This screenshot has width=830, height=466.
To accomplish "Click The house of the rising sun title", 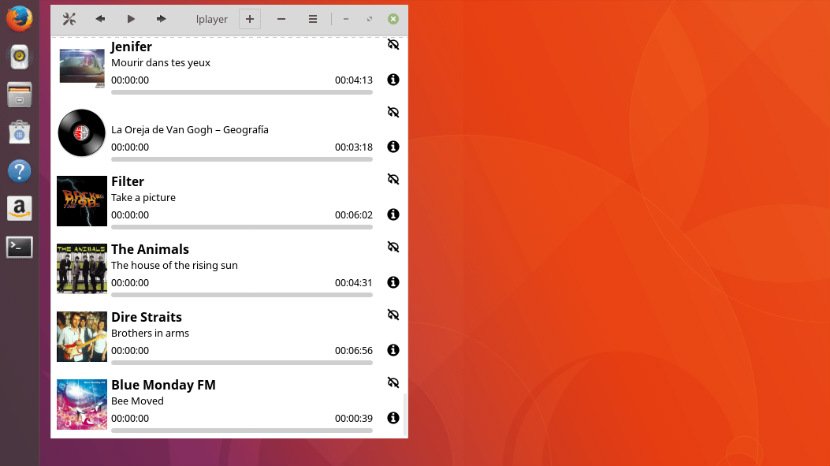I will [x=174, y=265].
